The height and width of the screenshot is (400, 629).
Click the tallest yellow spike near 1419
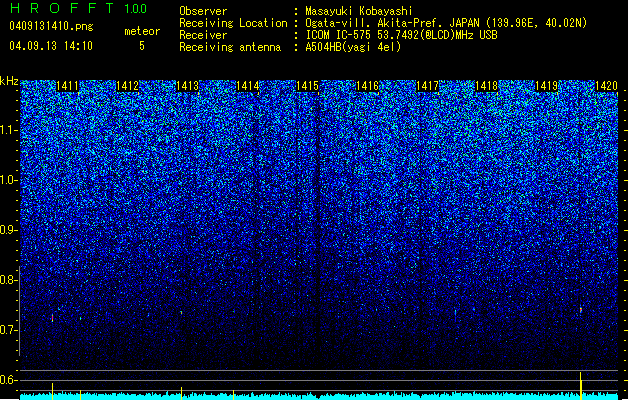(x=580, y=386)
